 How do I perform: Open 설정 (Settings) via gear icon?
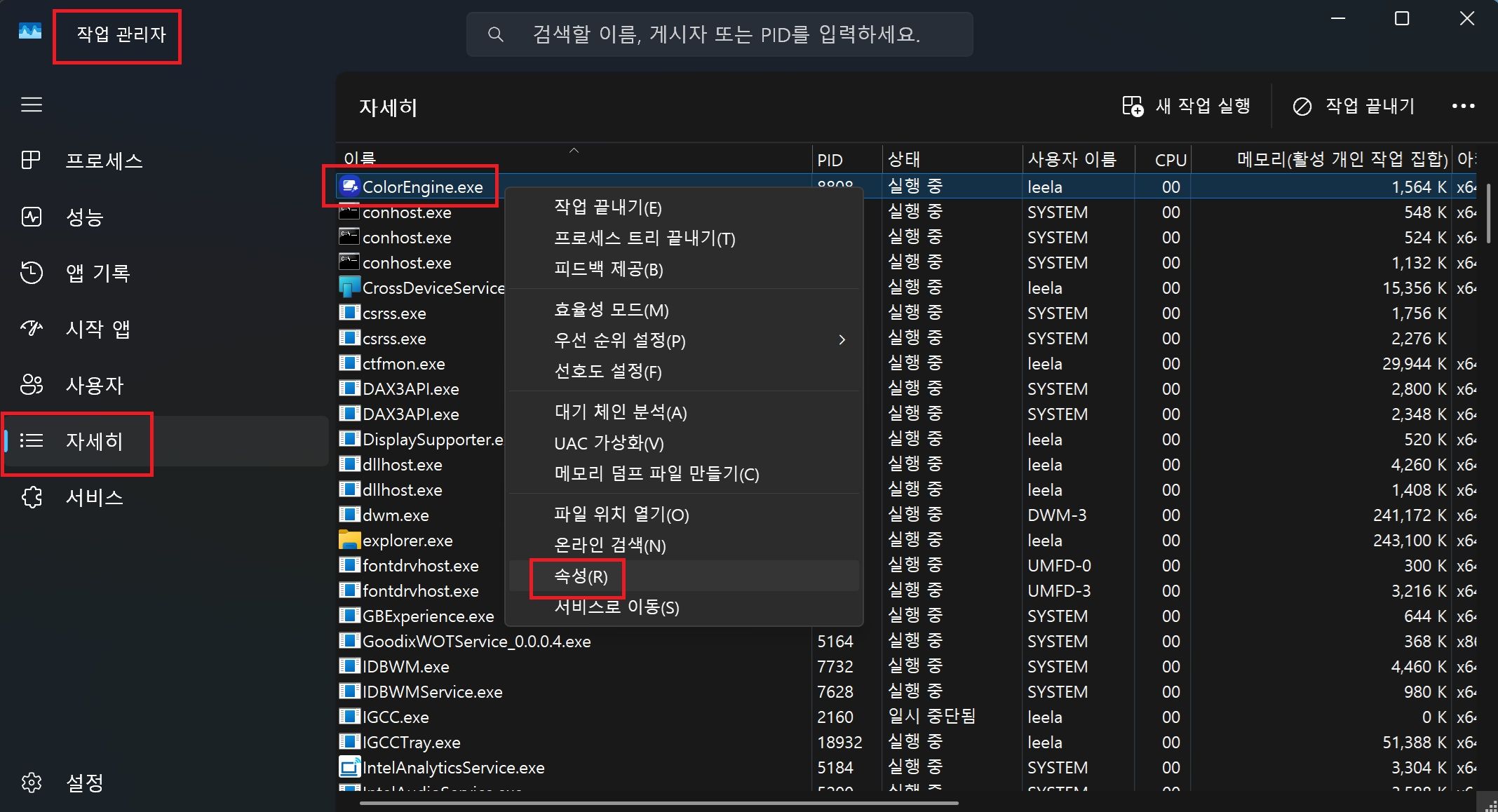31,783
